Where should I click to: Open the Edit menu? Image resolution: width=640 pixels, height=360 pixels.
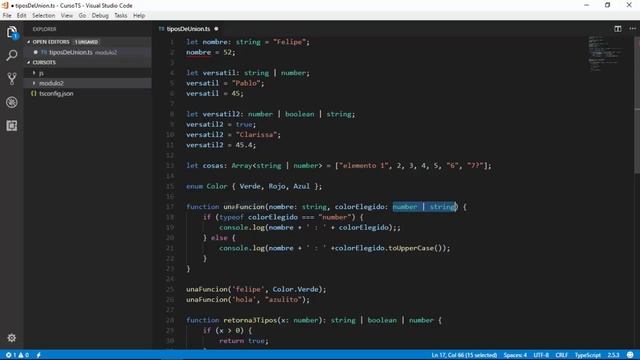click(x=21, y=16)
